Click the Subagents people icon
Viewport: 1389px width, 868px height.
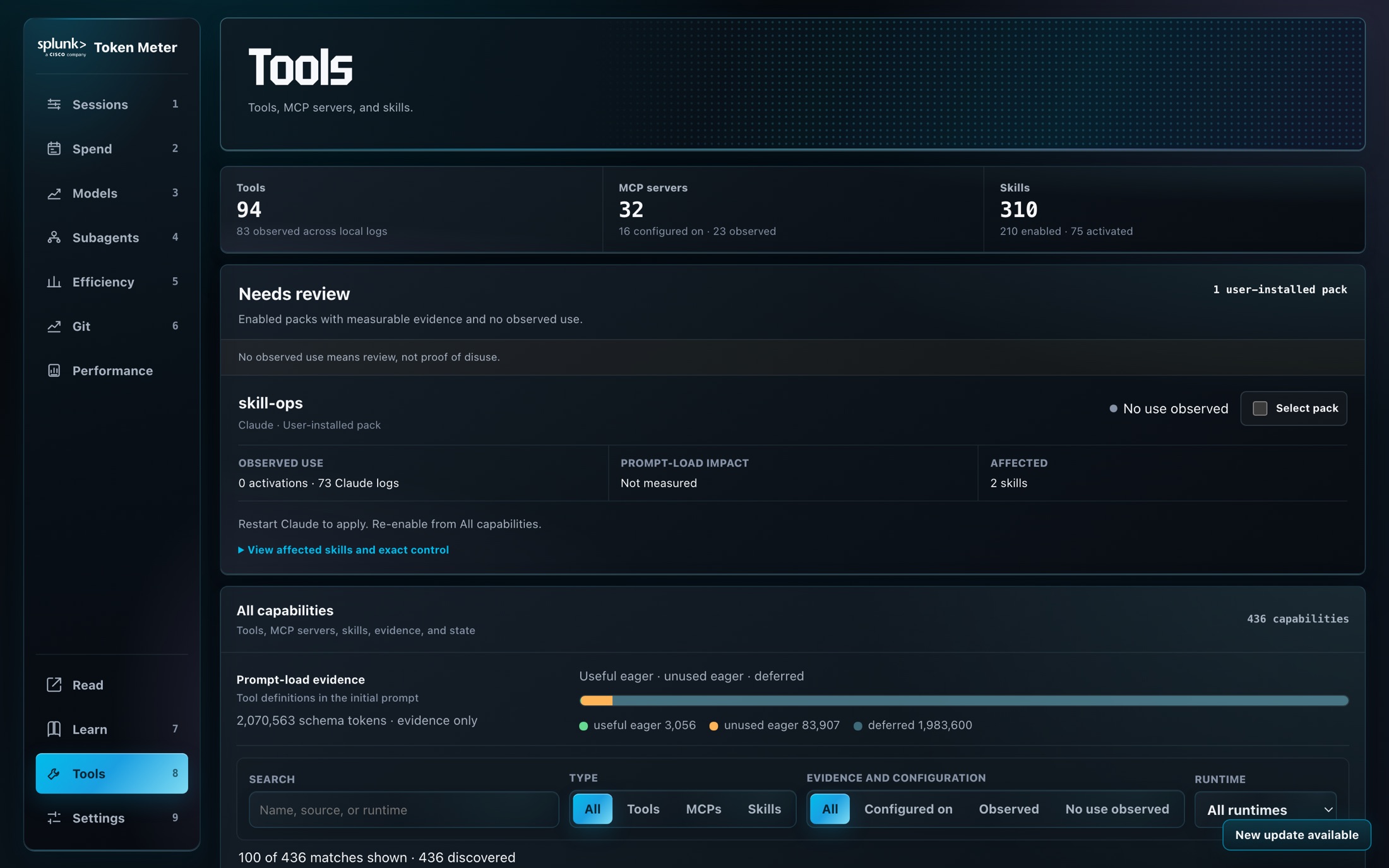point(54,237)
